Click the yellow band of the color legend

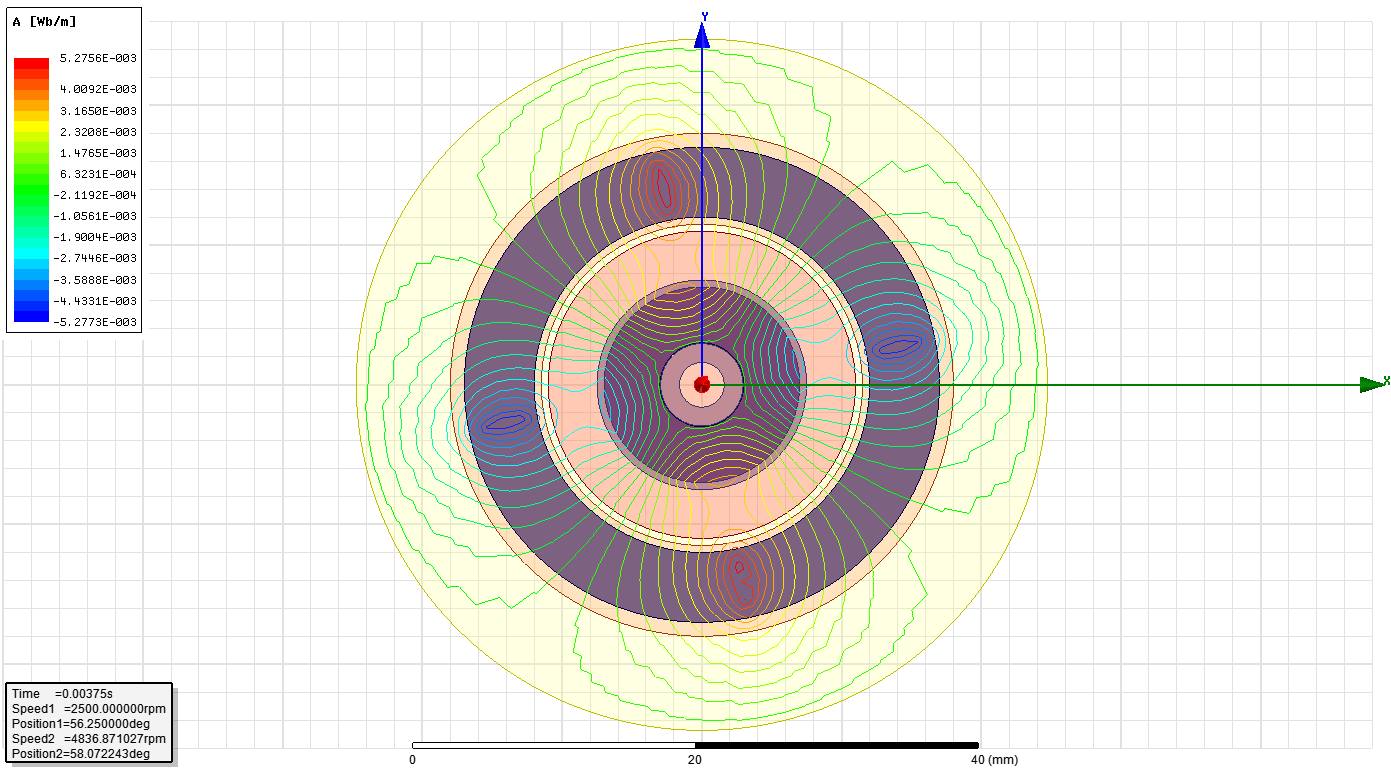[31, 127]
